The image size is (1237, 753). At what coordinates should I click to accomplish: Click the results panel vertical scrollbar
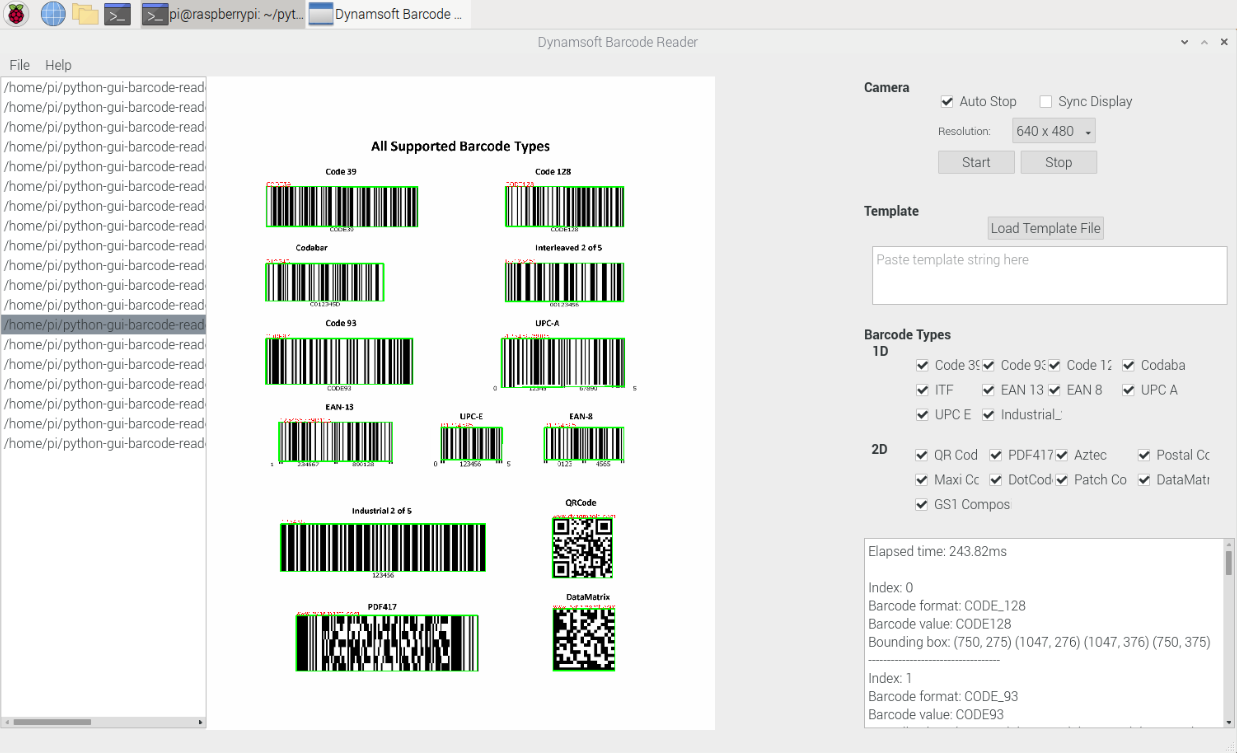[1229, 564]
